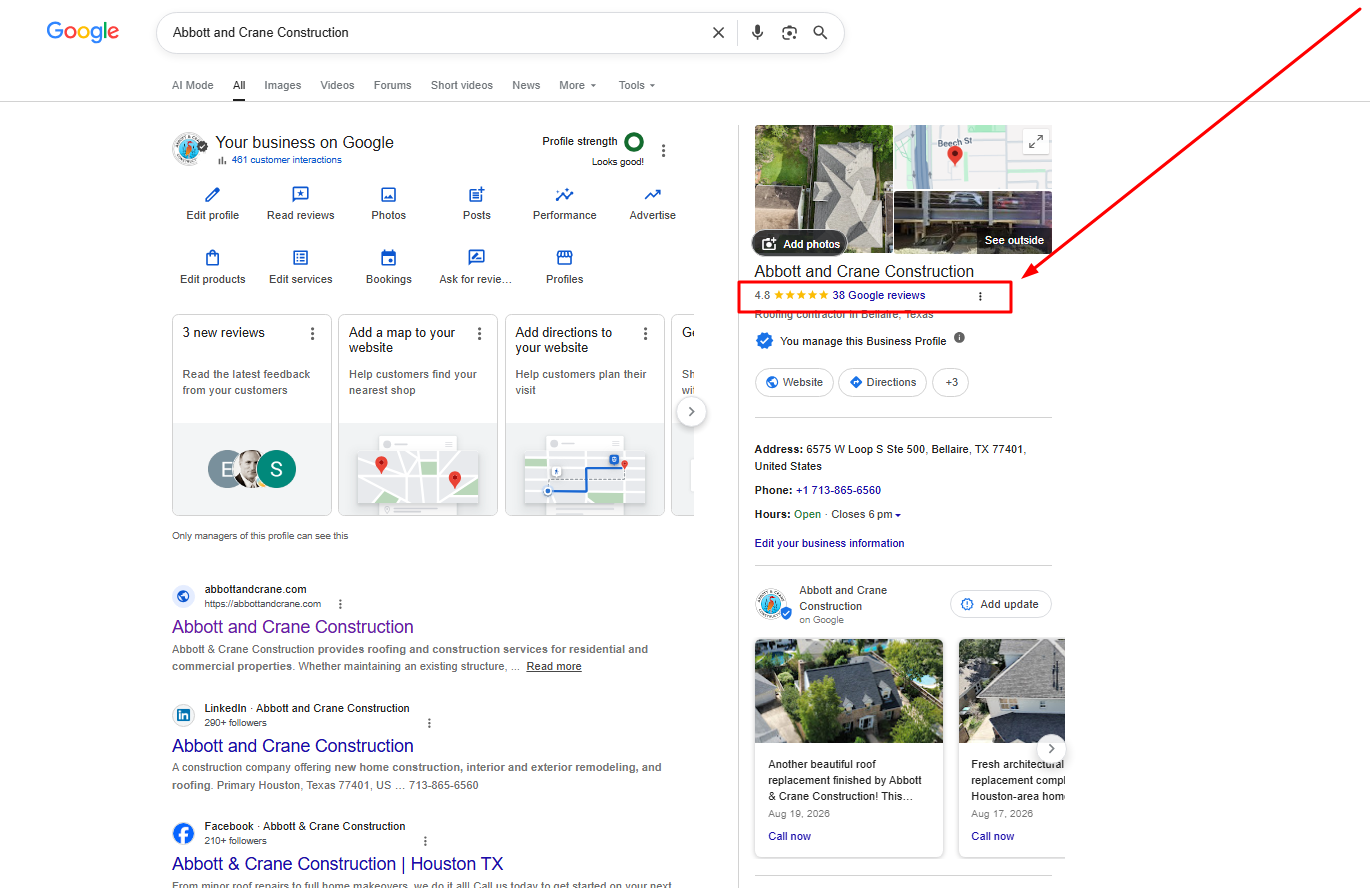
Task: Switch to AI Mode tab
Action: click(192, 85)
